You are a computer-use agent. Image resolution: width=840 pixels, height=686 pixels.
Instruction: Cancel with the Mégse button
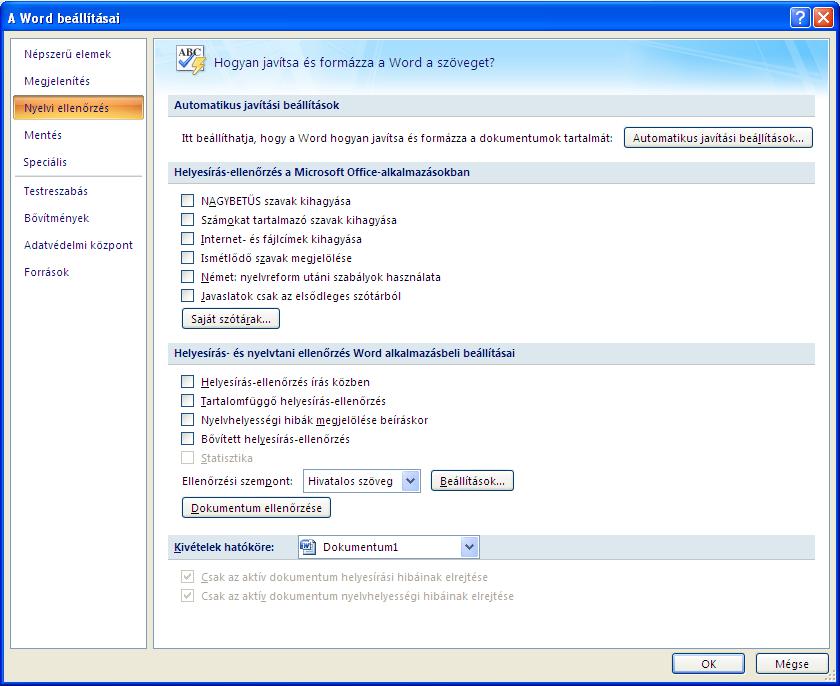pyautogui.click(x=792, y=664)
